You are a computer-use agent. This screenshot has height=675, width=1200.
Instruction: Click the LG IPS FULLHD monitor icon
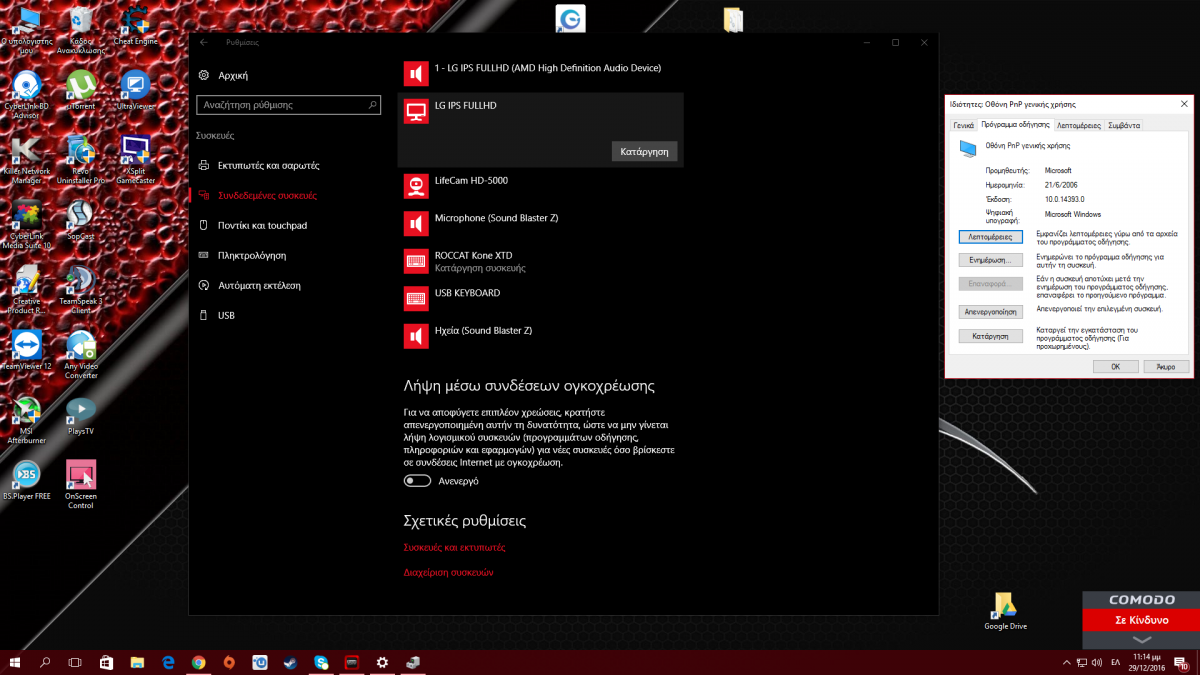point(416,112)
